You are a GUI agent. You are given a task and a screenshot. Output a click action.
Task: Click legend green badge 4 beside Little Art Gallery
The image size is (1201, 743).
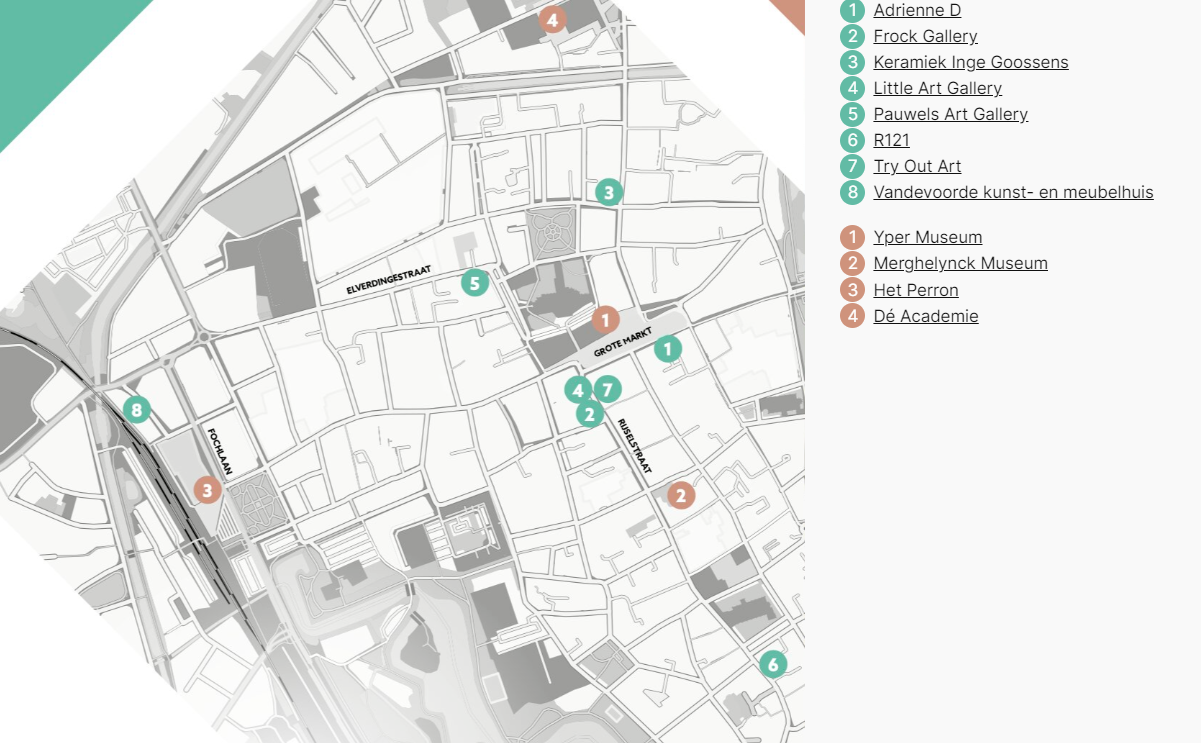(x=852, y=89)
